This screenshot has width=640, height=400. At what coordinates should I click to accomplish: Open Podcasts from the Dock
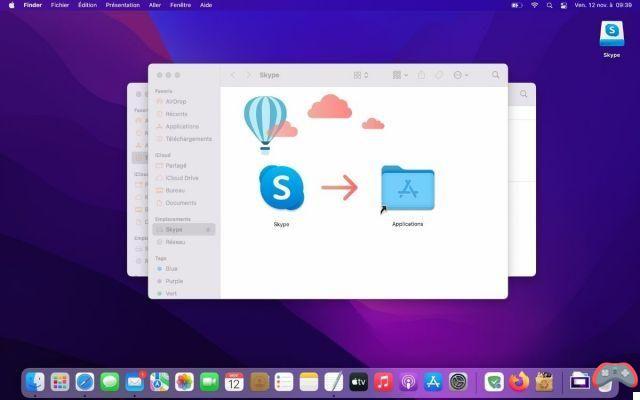[409, 382]
